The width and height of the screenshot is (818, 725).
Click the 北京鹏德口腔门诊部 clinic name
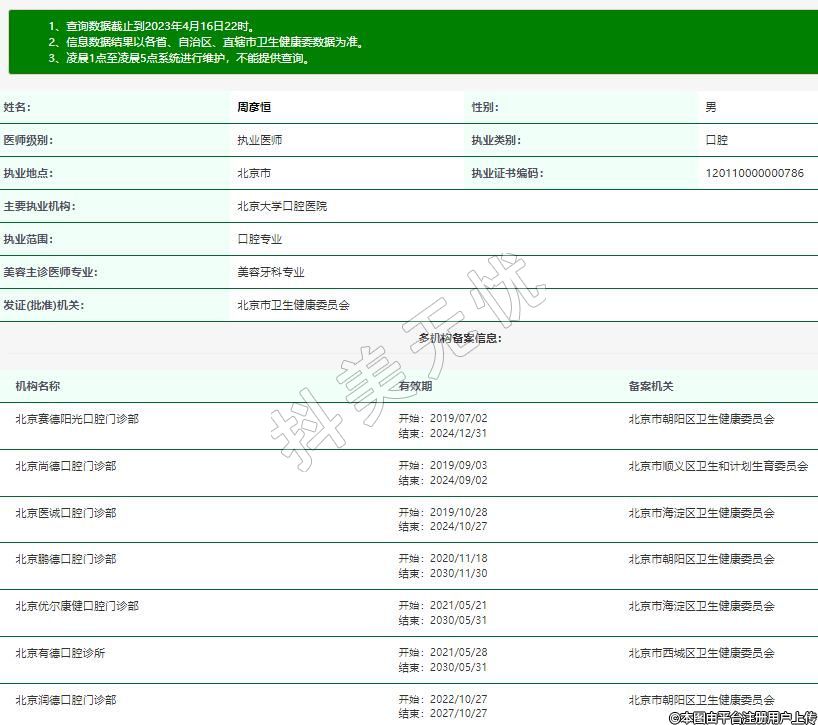65,559
